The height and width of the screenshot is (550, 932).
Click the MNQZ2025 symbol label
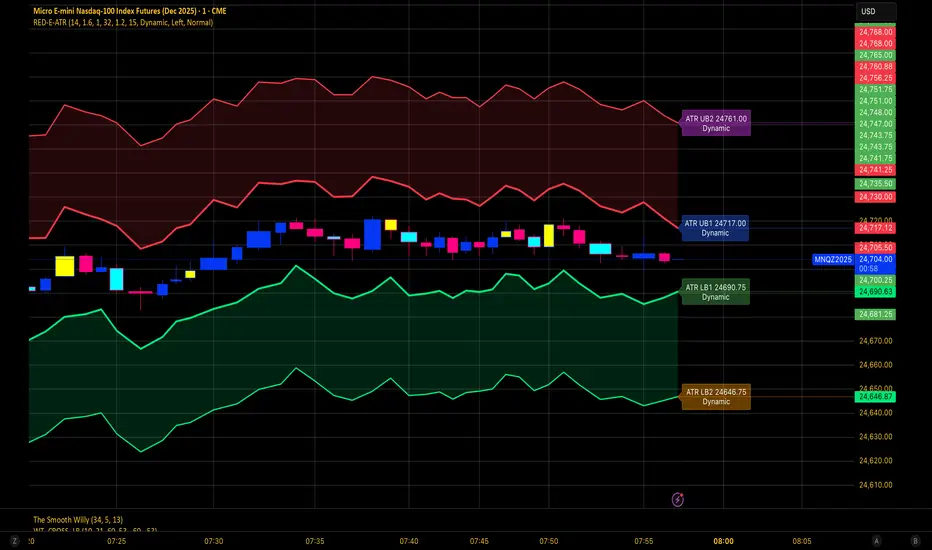(833, 259)
